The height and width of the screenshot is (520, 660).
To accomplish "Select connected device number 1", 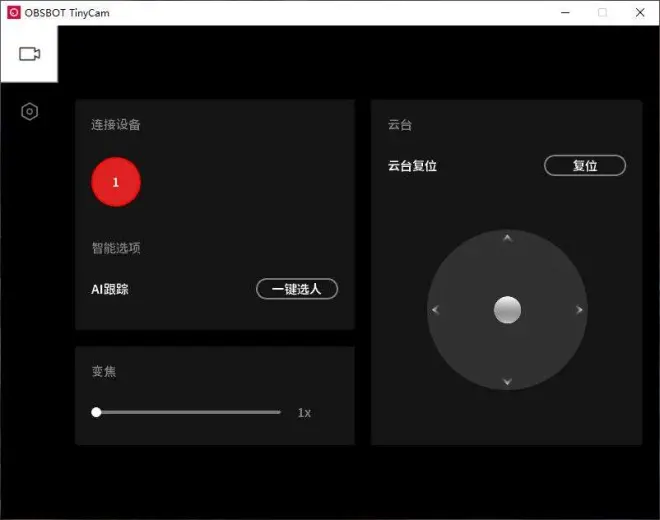I will pos(116,182).
